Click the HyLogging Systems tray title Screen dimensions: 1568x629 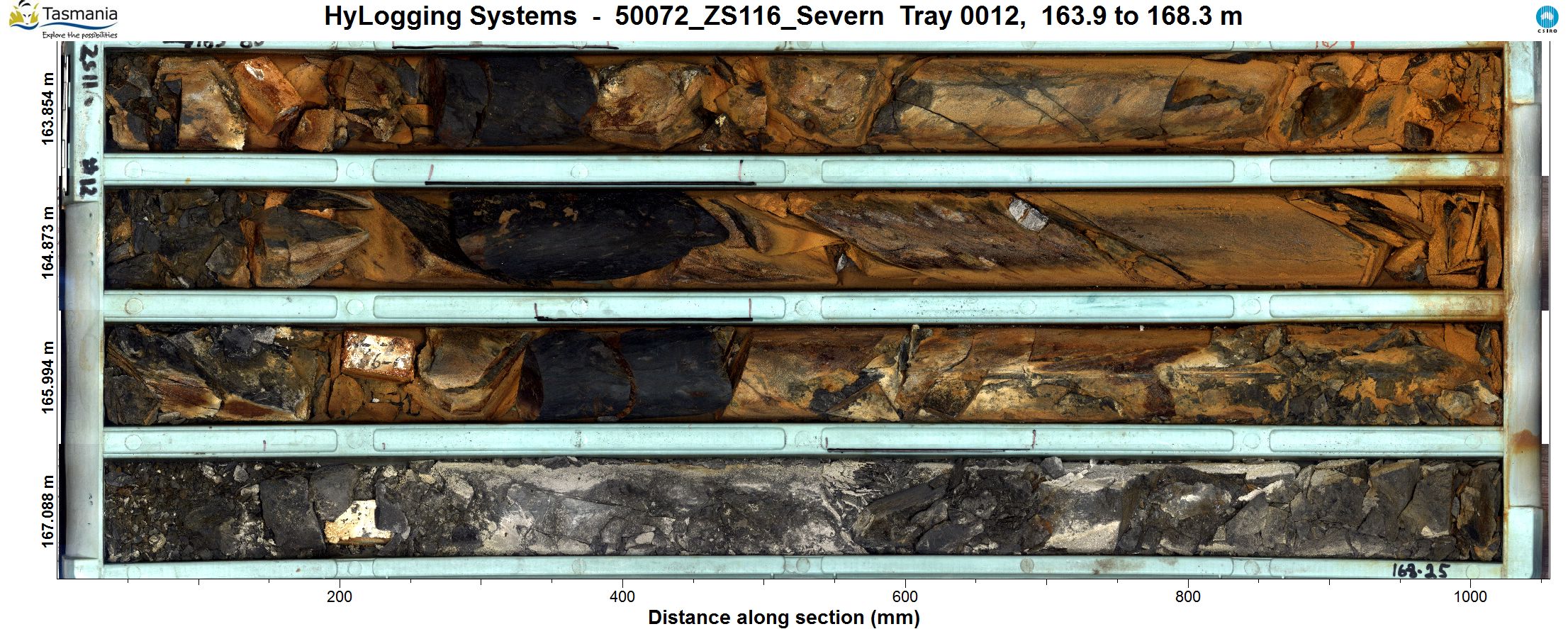(783, 16)
